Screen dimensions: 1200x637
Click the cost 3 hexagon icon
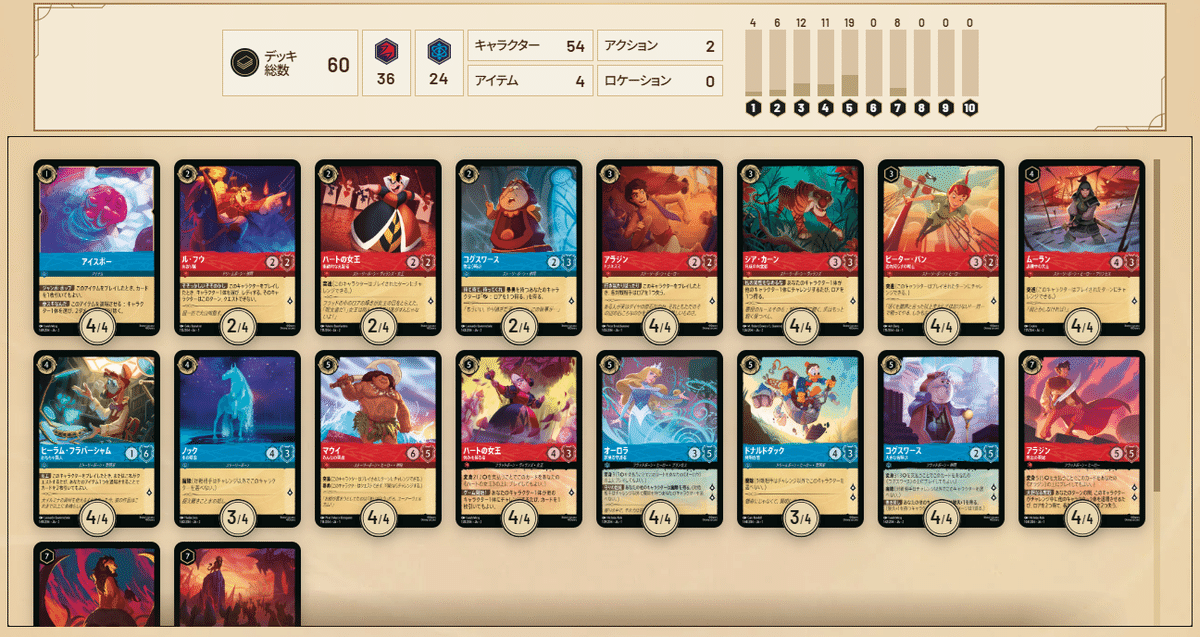pyautogui.click(x=802, y=107)
